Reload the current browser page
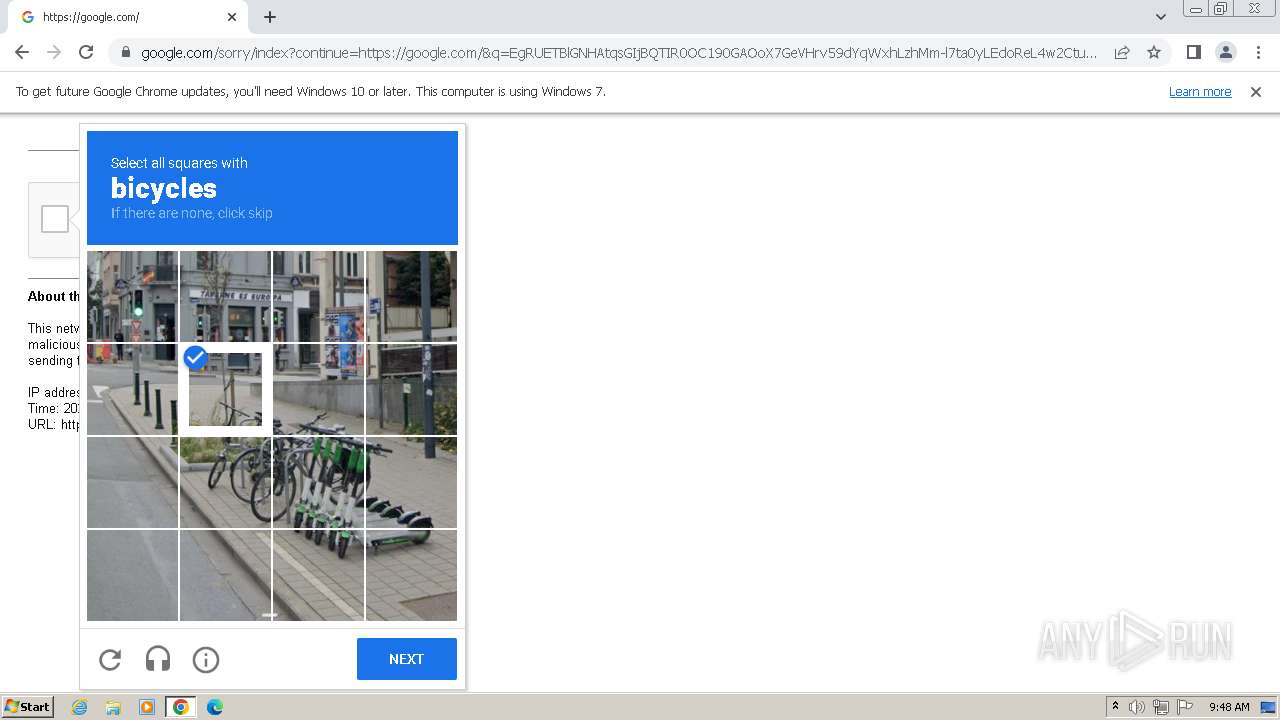Image resolution: width=1280 pixels, height=720 pixels. (86, 52)
